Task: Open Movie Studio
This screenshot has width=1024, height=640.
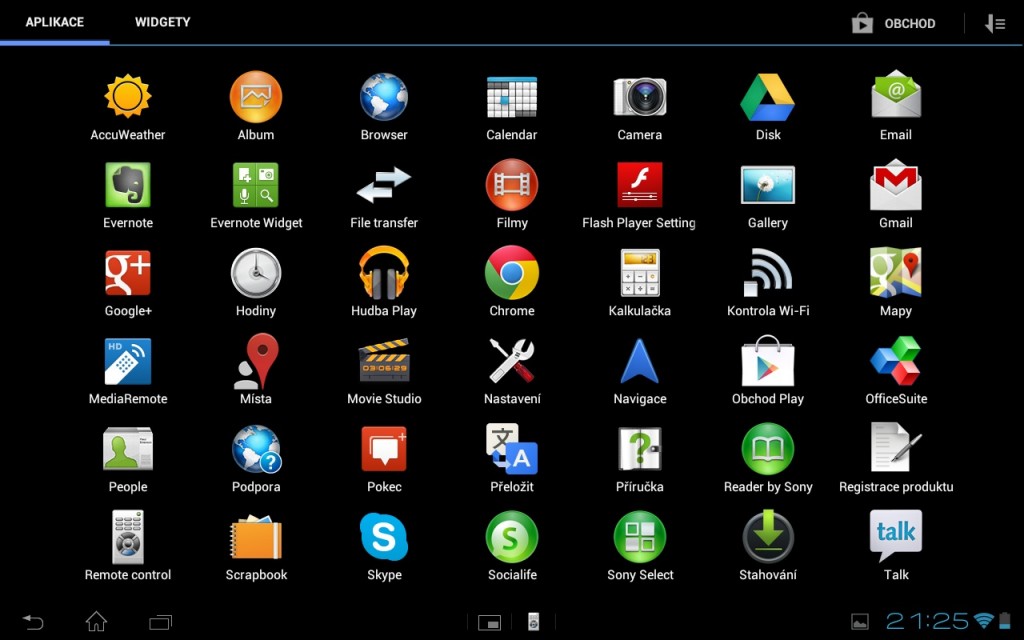Action: 384,360
